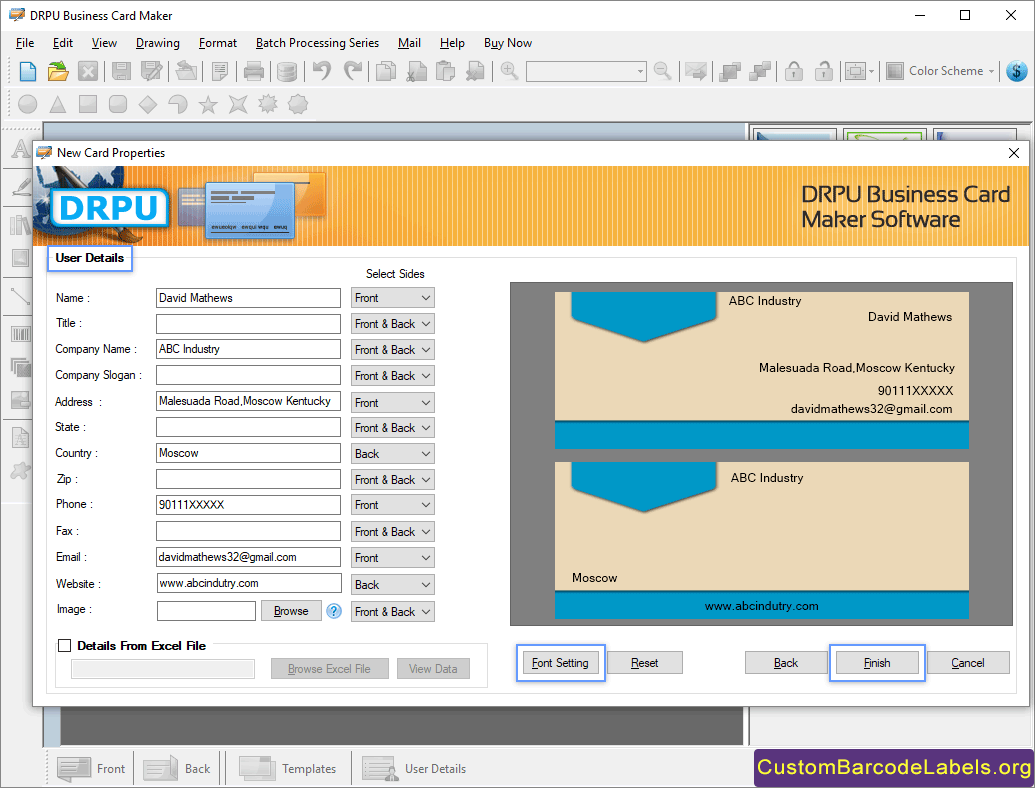Click the Zoom out magnifier icon
Screen dimensions: 1035x788
[662, 71]
